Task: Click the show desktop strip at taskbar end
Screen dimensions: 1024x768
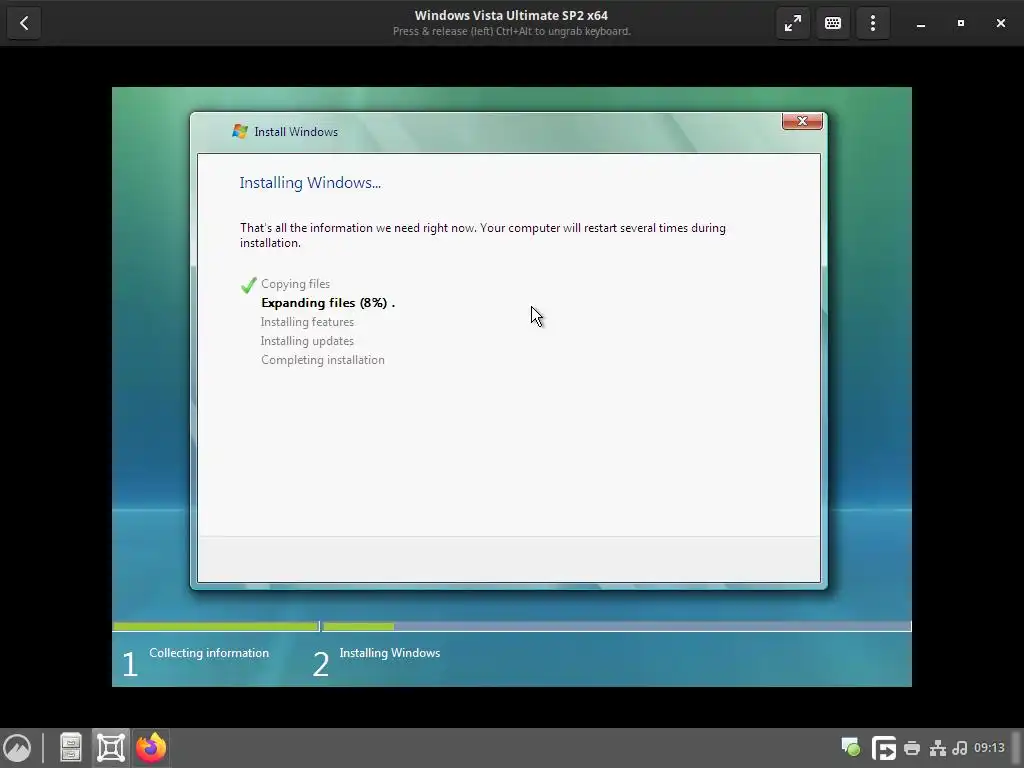Action: (x=1016, y=748)
